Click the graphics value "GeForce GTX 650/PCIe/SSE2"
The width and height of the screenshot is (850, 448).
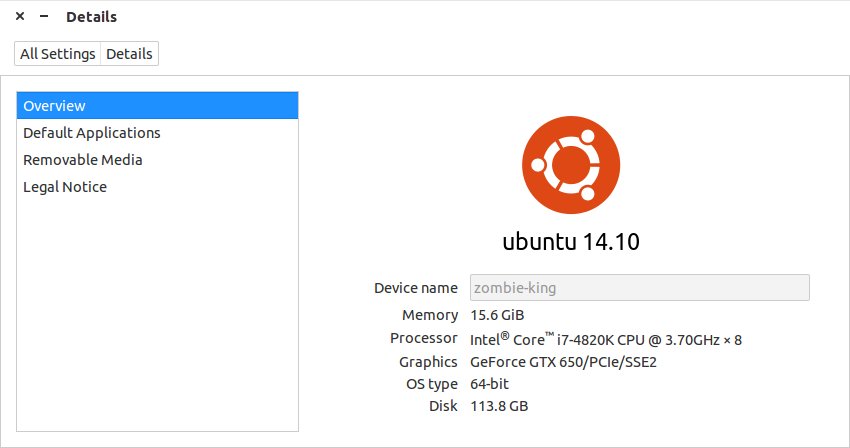(x=563, y=362)
